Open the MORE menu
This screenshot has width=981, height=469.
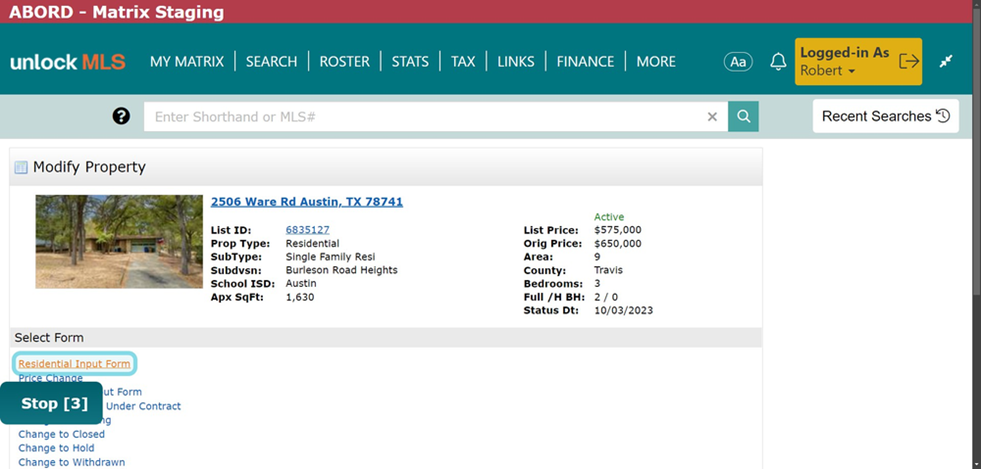tap(656, 61)
